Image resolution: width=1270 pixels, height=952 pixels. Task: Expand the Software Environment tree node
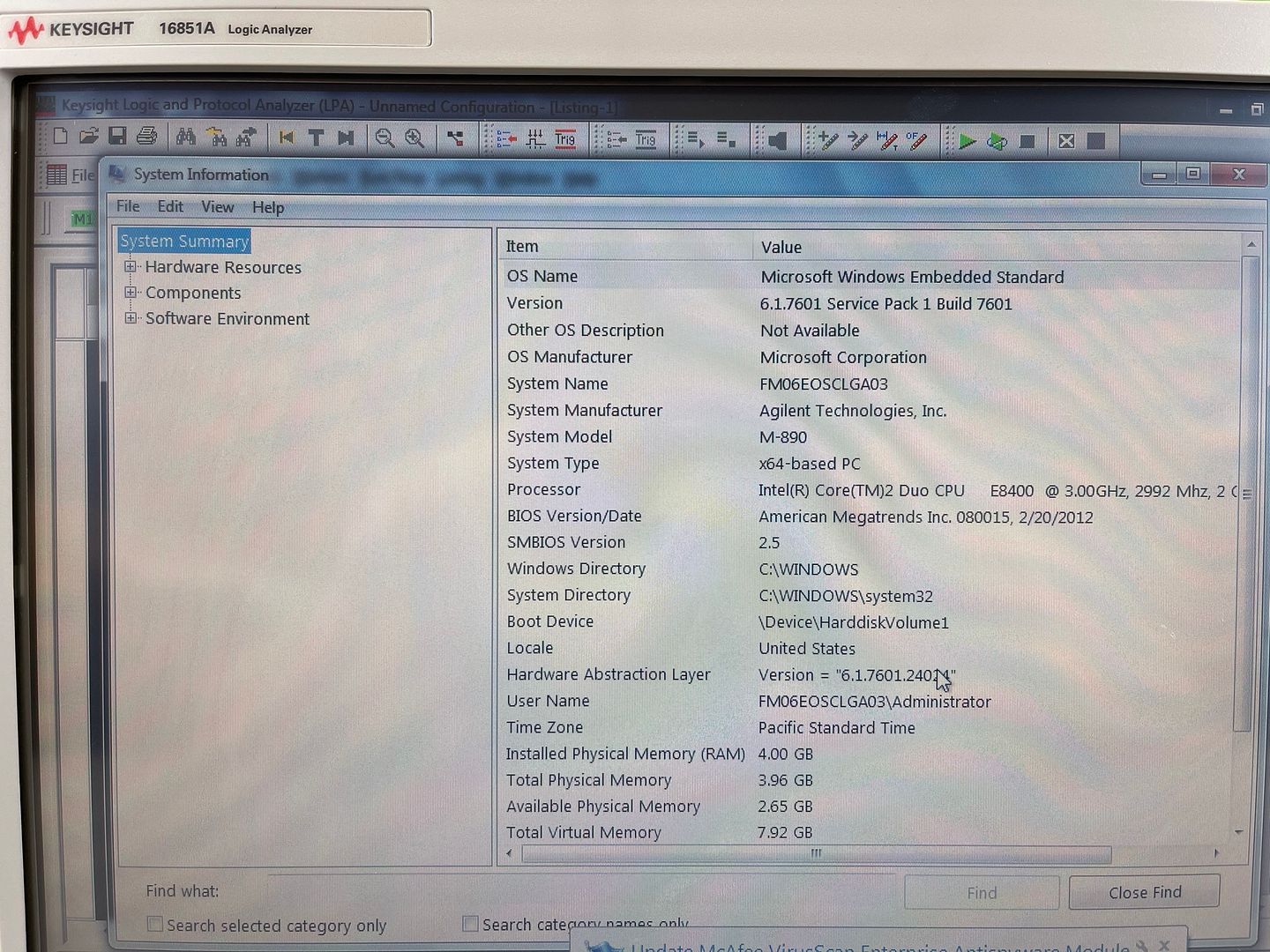[x=131, y=317]
